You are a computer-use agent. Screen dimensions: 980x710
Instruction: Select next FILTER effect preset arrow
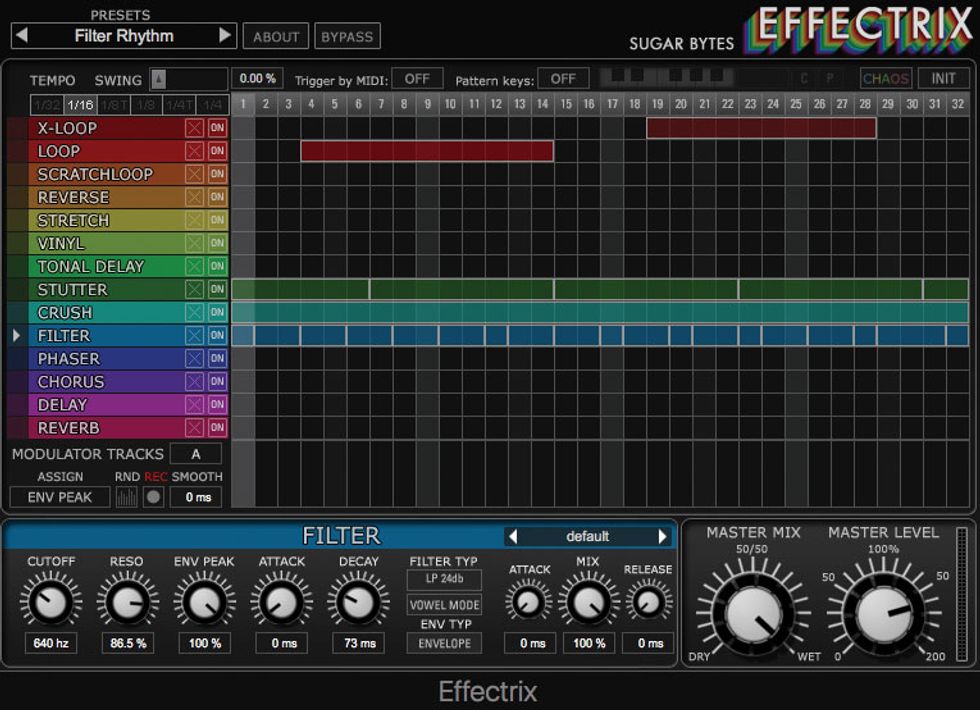tap(662, 536)
